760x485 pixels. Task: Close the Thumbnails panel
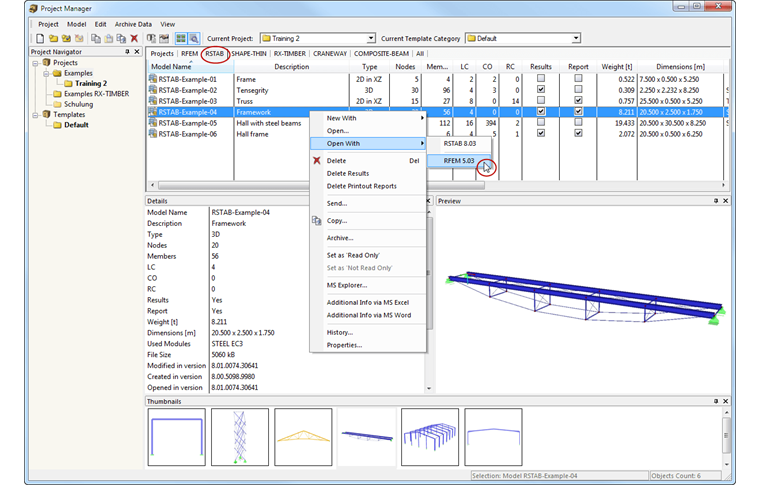pos(726,401)
